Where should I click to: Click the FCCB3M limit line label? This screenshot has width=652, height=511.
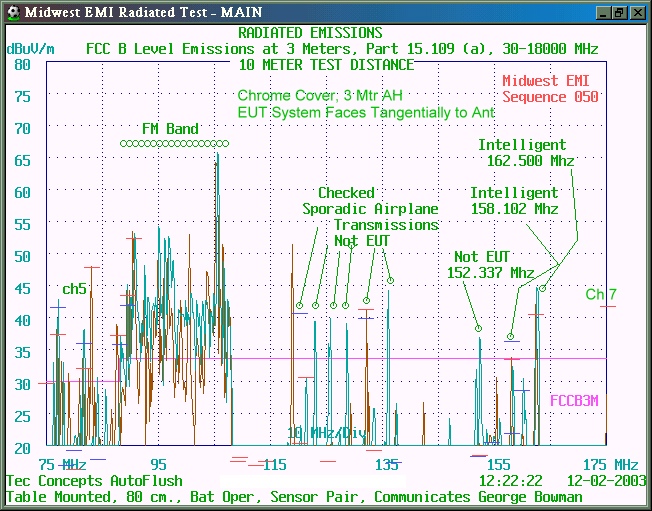(573, 400)
